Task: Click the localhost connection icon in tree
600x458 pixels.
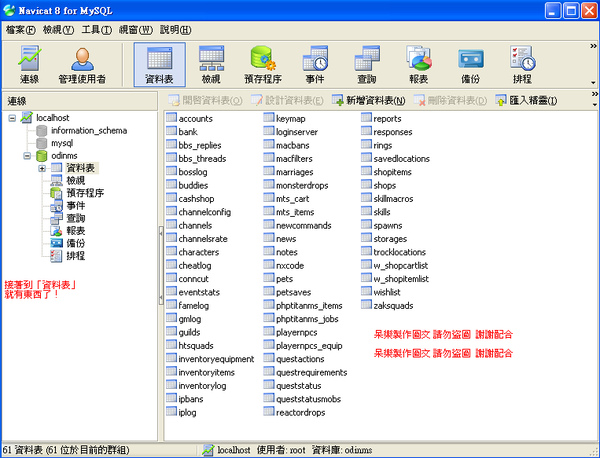Action: pos(26,117)
